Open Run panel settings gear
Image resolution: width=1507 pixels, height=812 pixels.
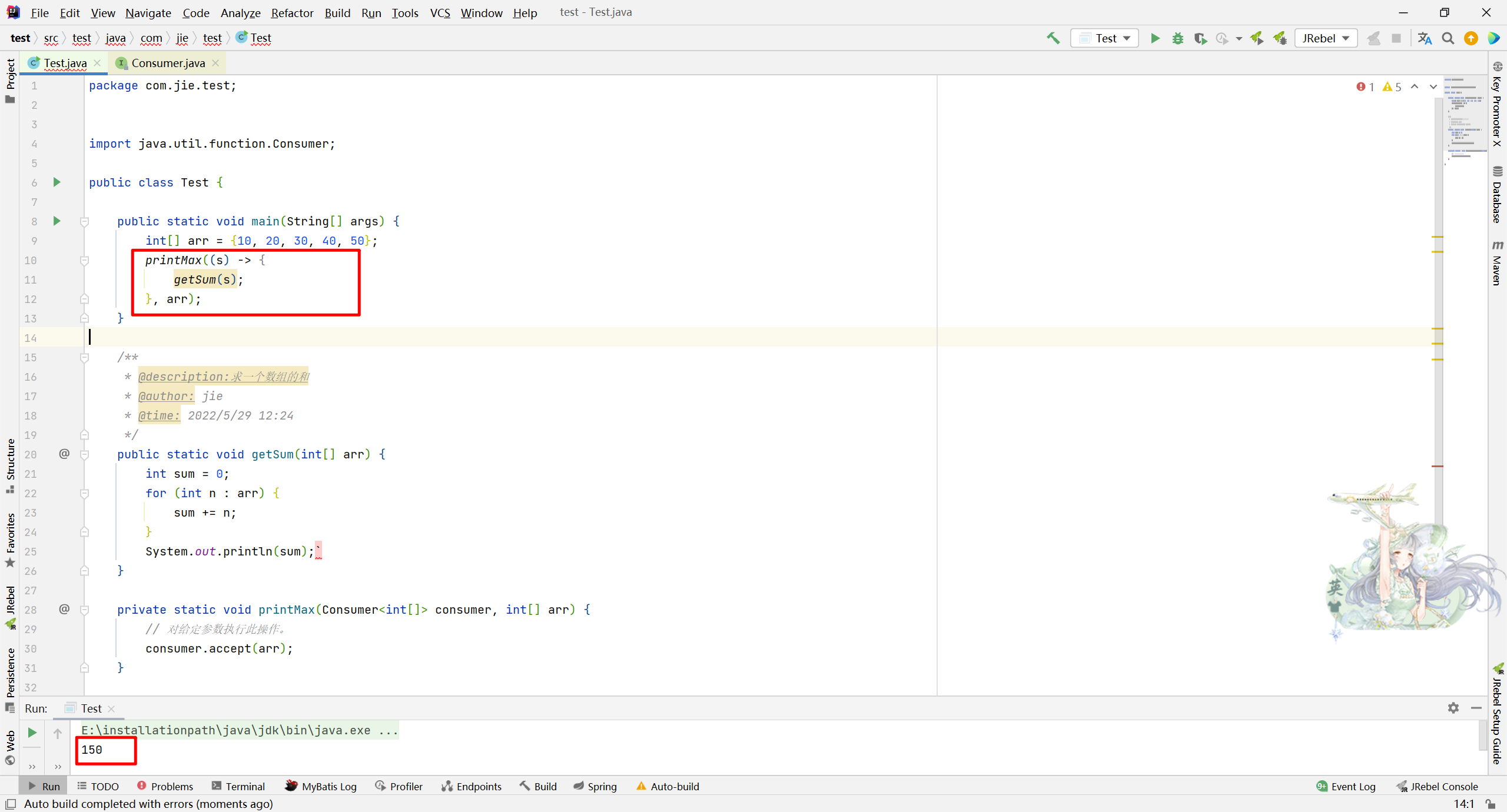[1453, 708]
